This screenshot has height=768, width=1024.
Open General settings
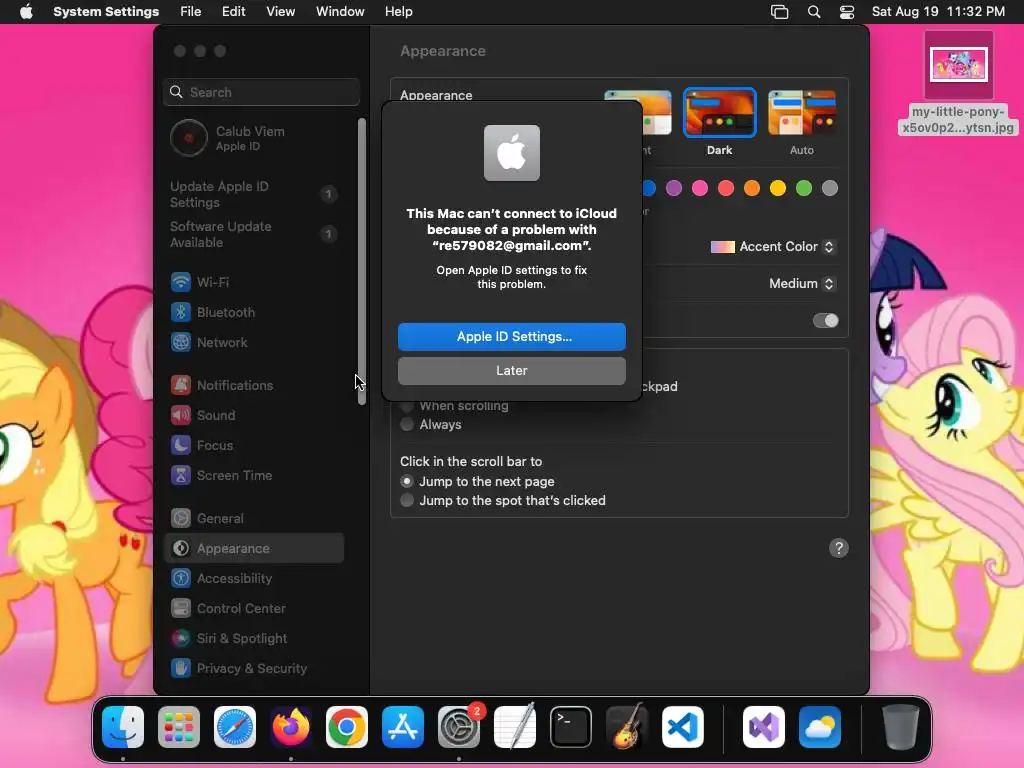coord(255,519)
